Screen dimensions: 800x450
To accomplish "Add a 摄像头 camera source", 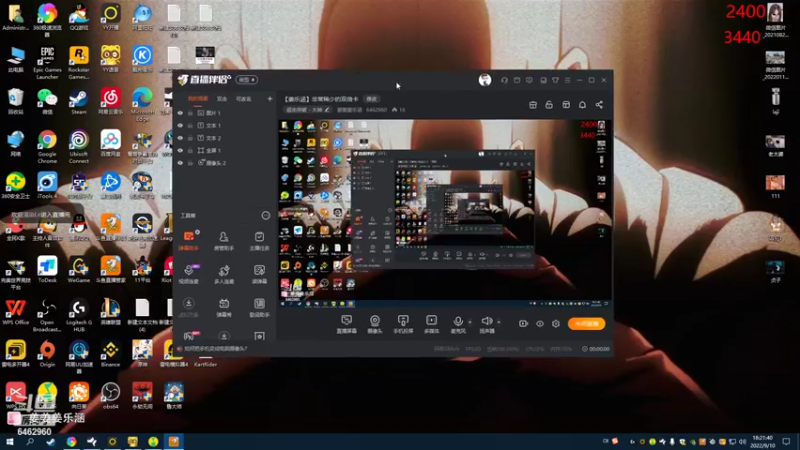I will point(374,324).
